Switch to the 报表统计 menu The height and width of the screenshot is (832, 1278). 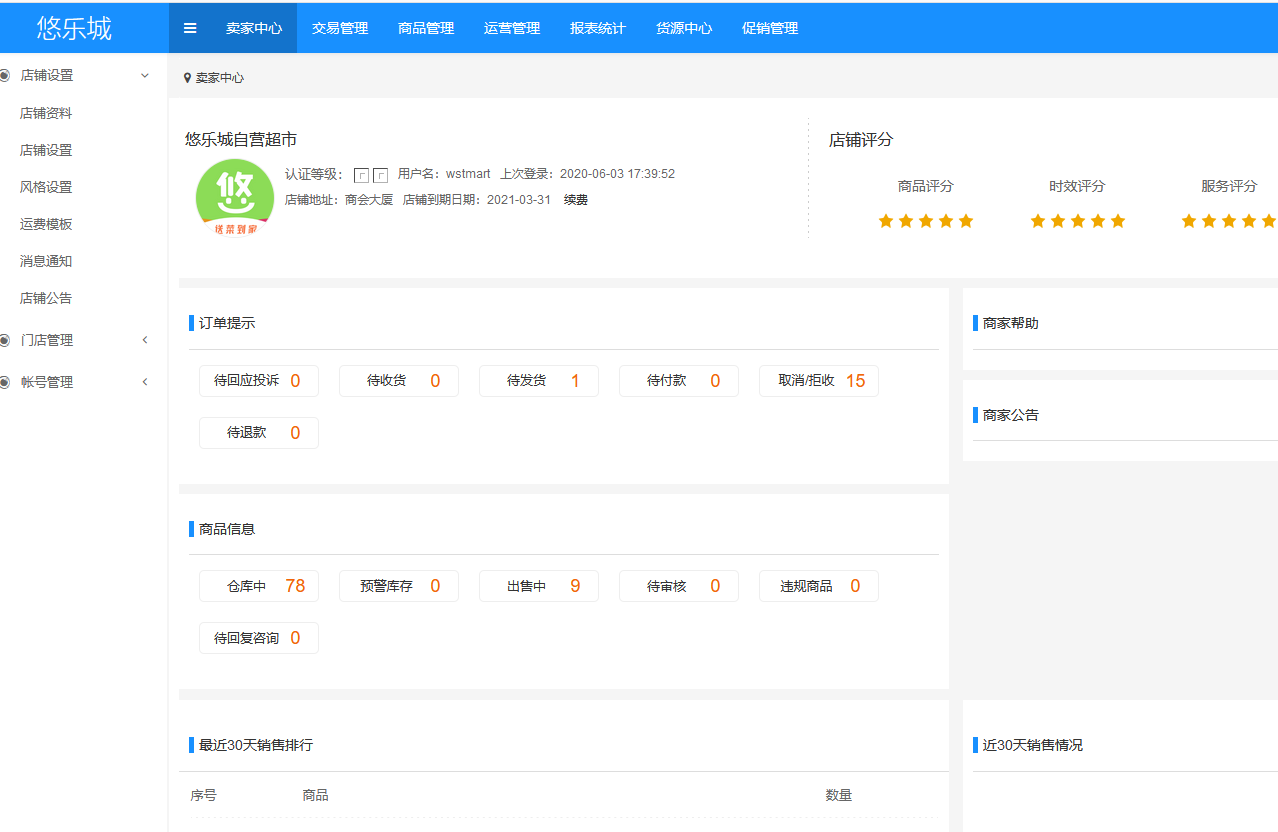tap(597, 28)
